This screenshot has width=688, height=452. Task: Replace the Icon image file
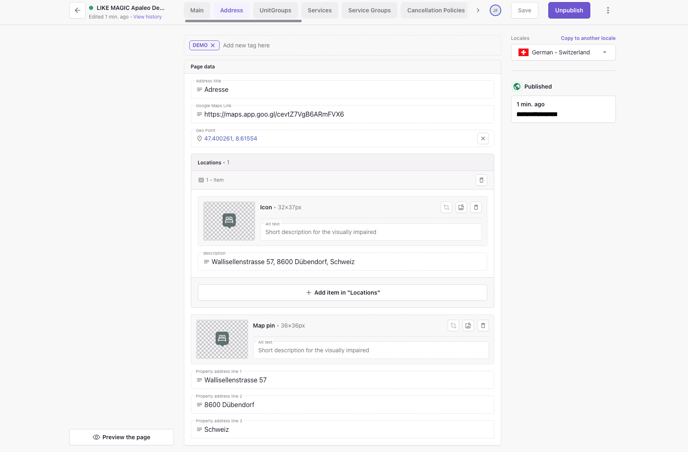click(x=461, y=207)
